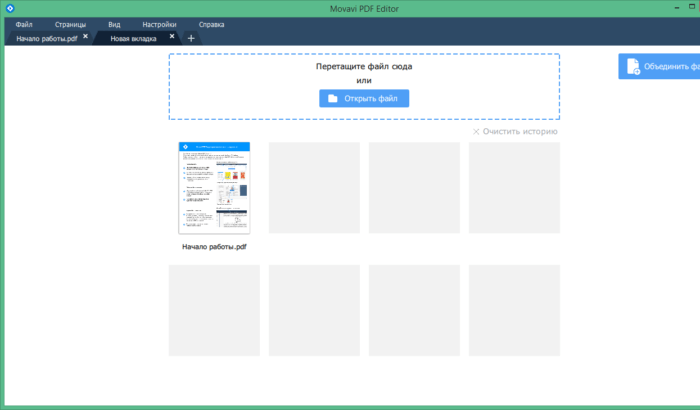
Task: Maximize the Movavi PDF Editor window
Action: point(692,7)
